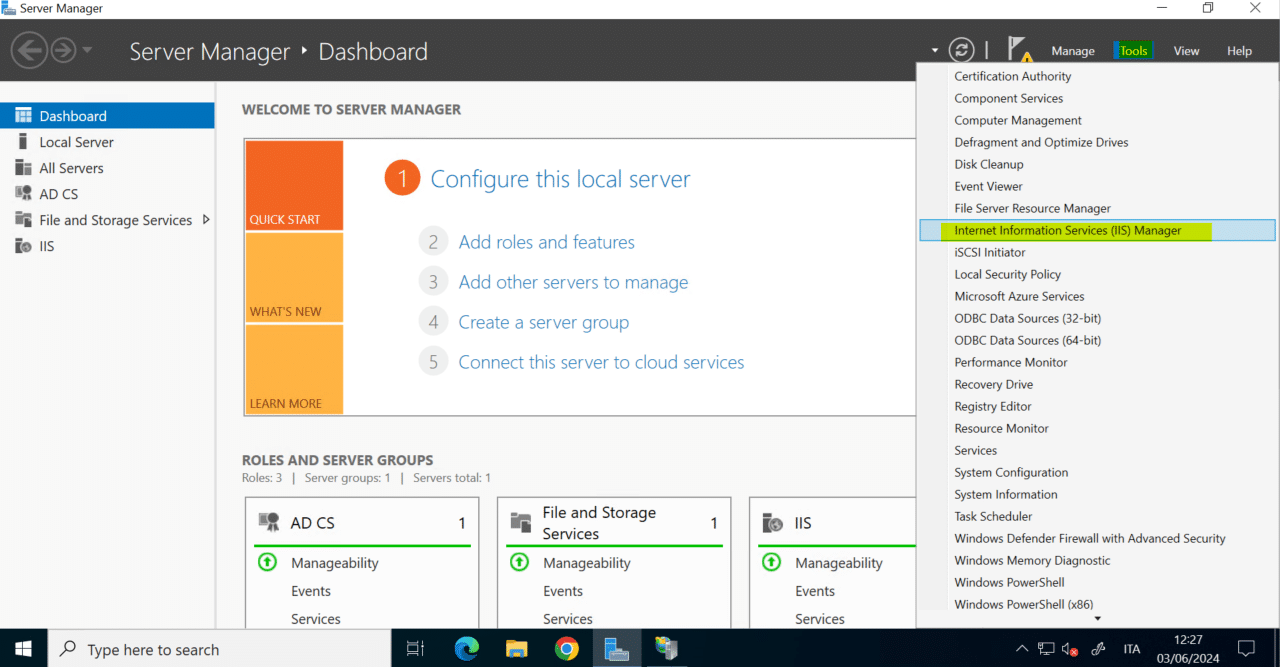The image size is (1280, 667).
Task: Select the LEARN MORE tile
Action: (294, 369)
